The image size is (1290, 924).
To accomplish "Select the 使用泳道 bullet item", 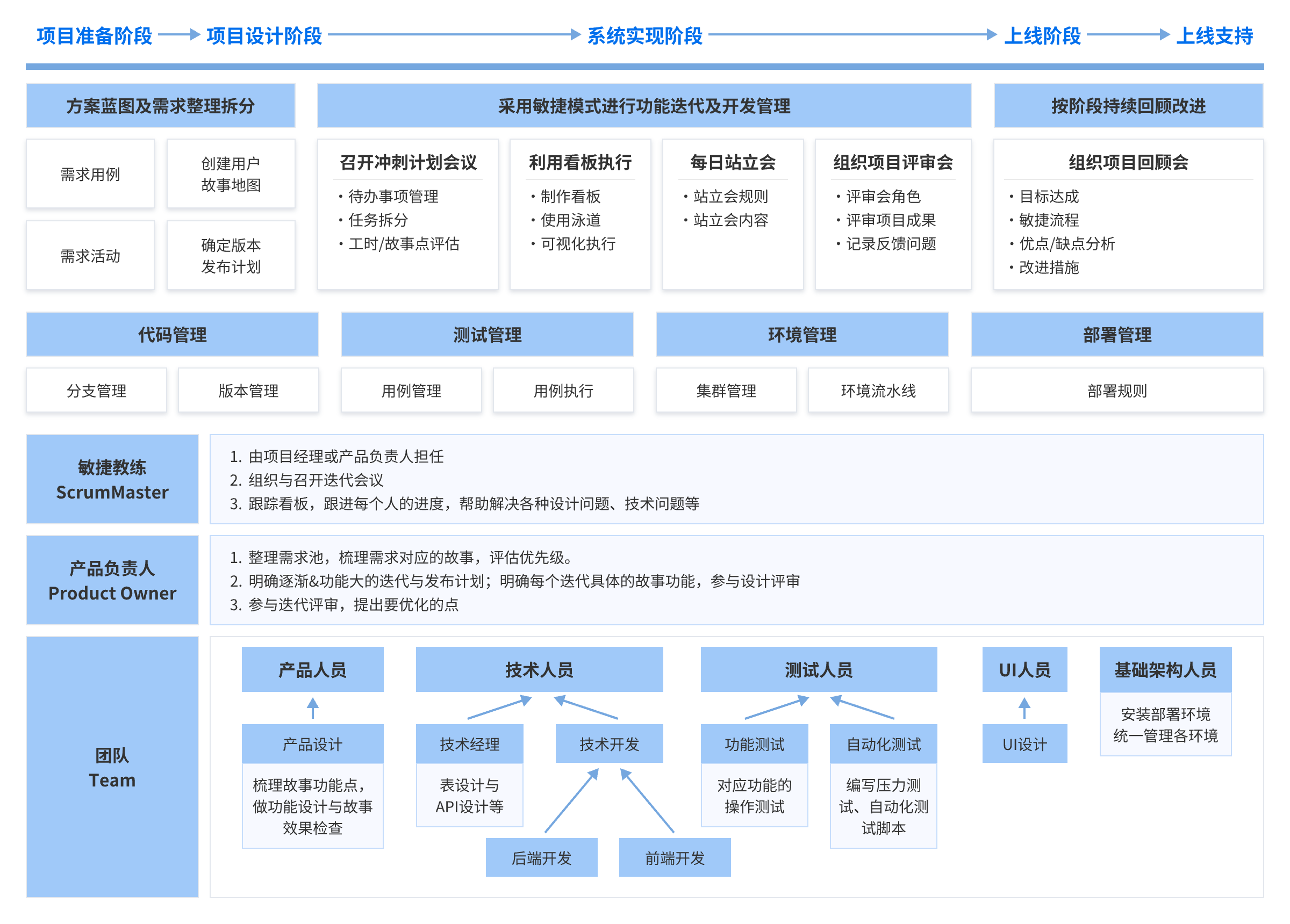I will [x=570, y=220].
